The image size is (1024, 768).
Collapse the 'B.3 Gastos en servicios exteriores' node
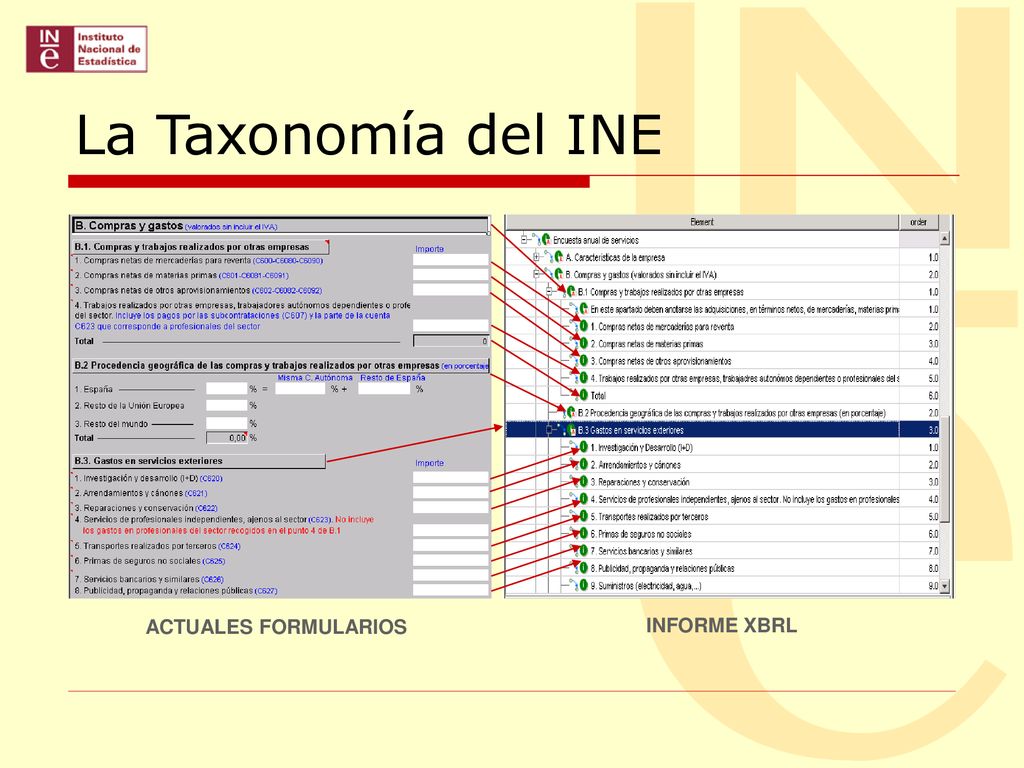[x=549, y=430]
